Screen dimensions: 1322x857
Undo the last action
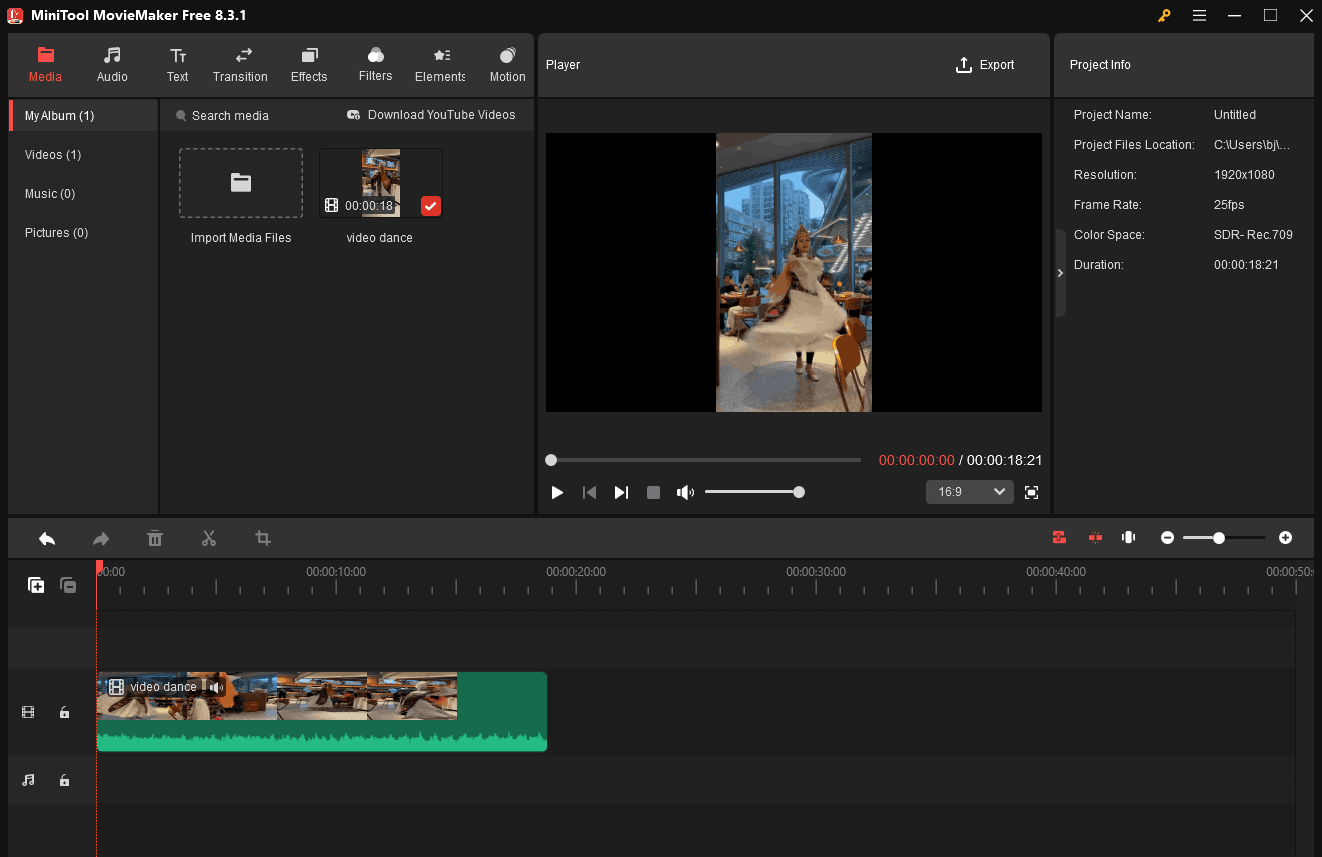point(46,538)
